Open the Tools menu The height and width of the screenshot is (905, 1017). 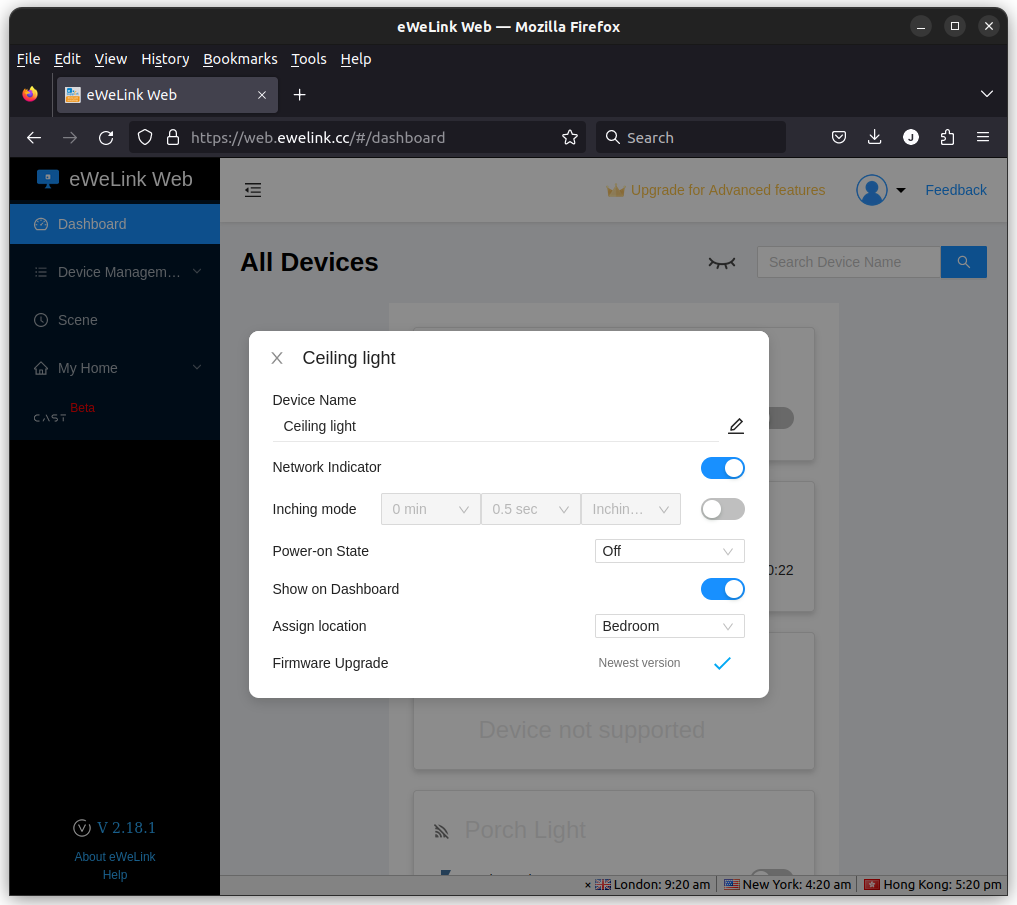(x=309, y=59)
